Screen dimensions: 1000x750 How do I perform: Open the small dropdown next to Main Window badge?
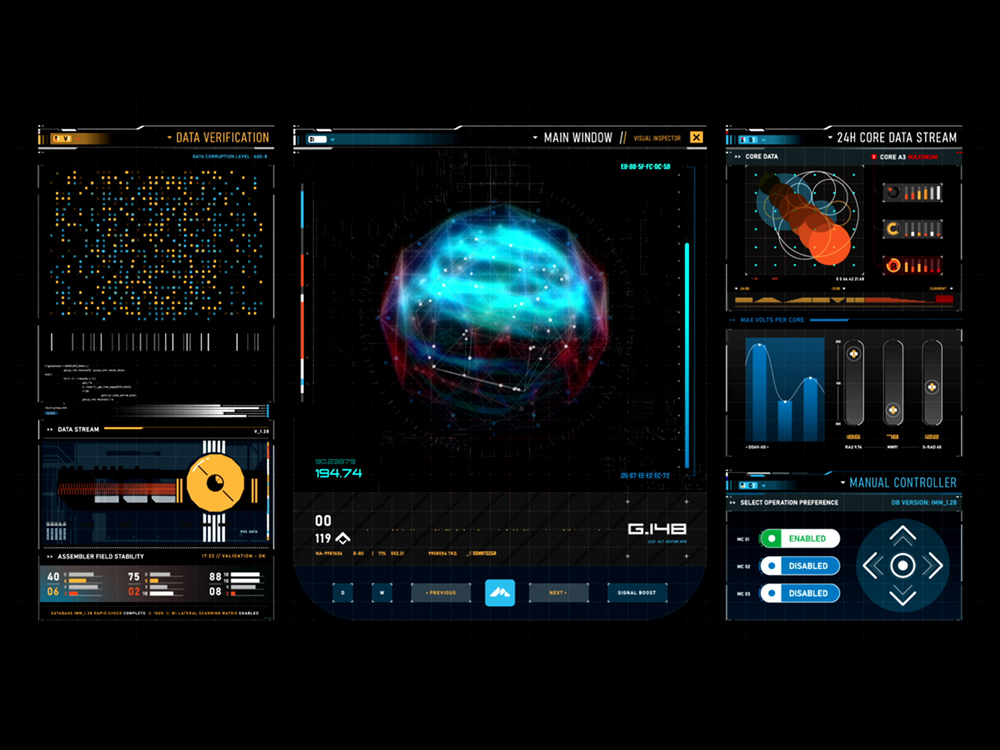tap(332, 139)
